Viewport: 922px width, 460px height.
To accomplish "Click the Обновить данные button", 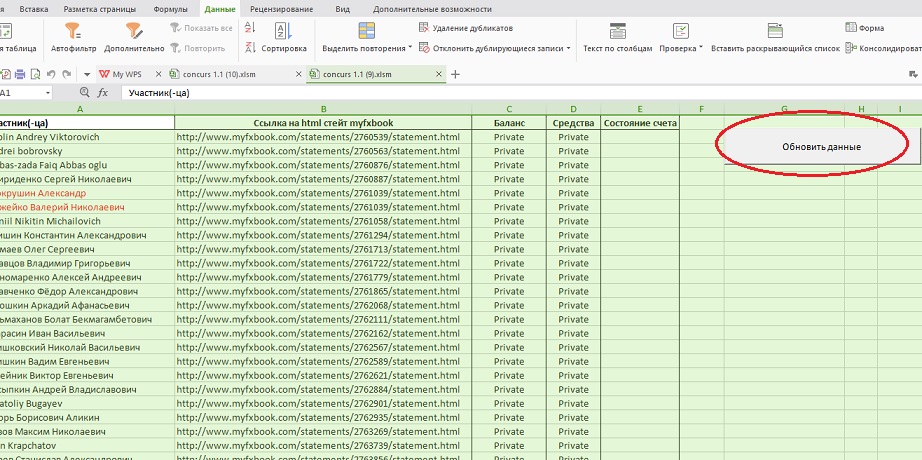I will (x=822, y=147).
